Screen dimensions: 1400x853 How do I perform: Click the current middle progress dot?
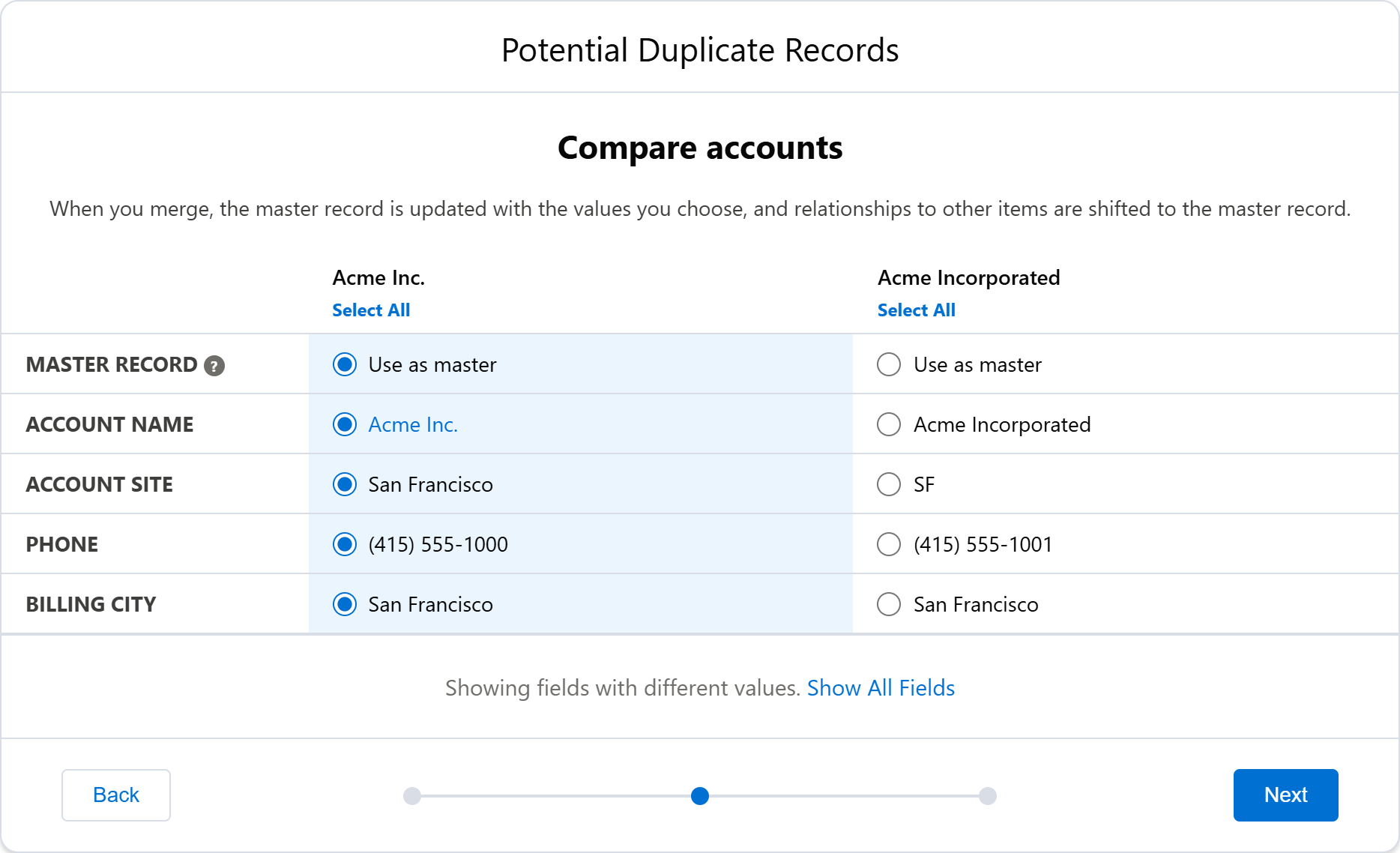(700, 796)
